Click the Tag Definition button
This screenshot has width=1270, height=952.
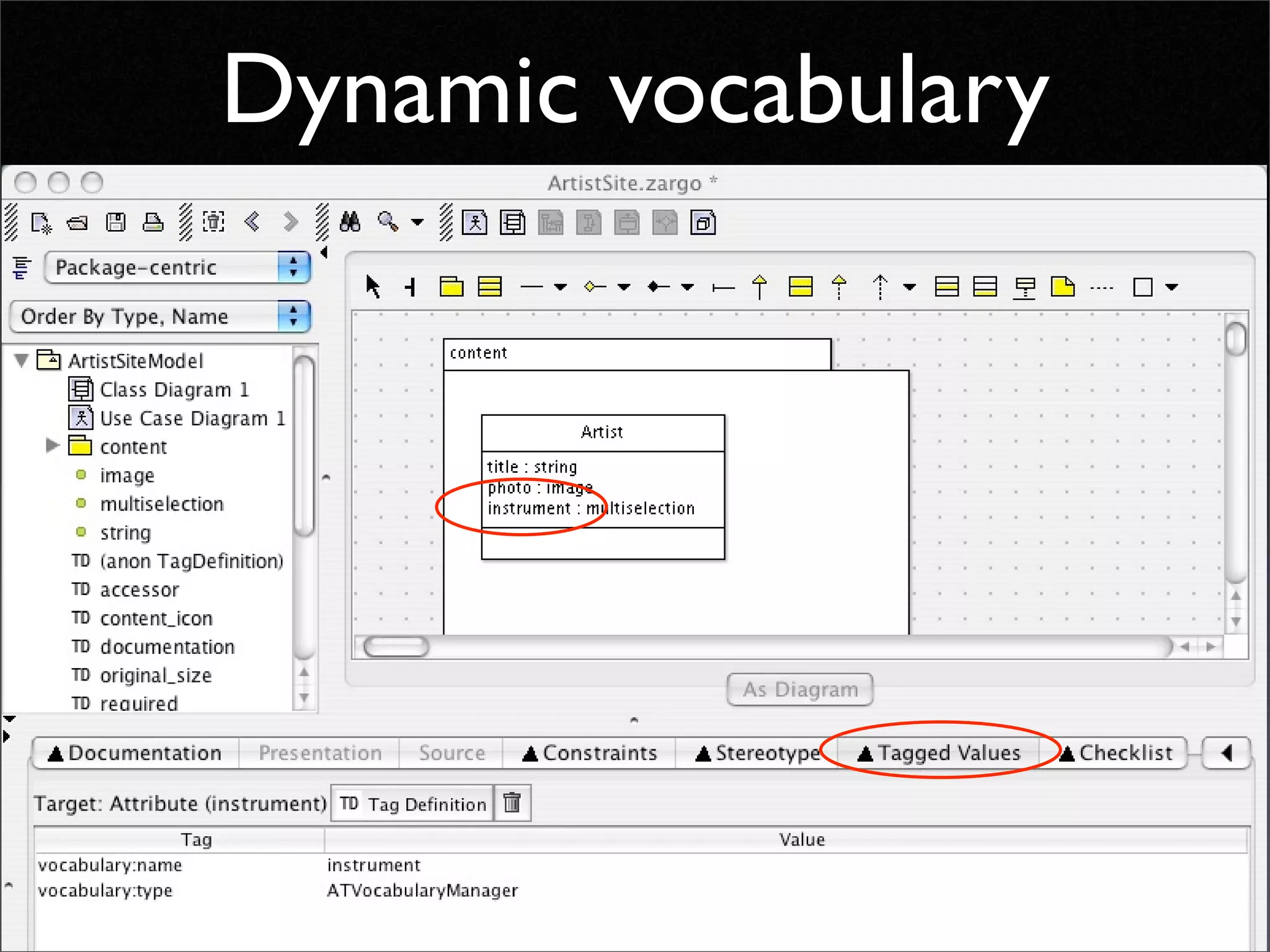click(412, 804)
